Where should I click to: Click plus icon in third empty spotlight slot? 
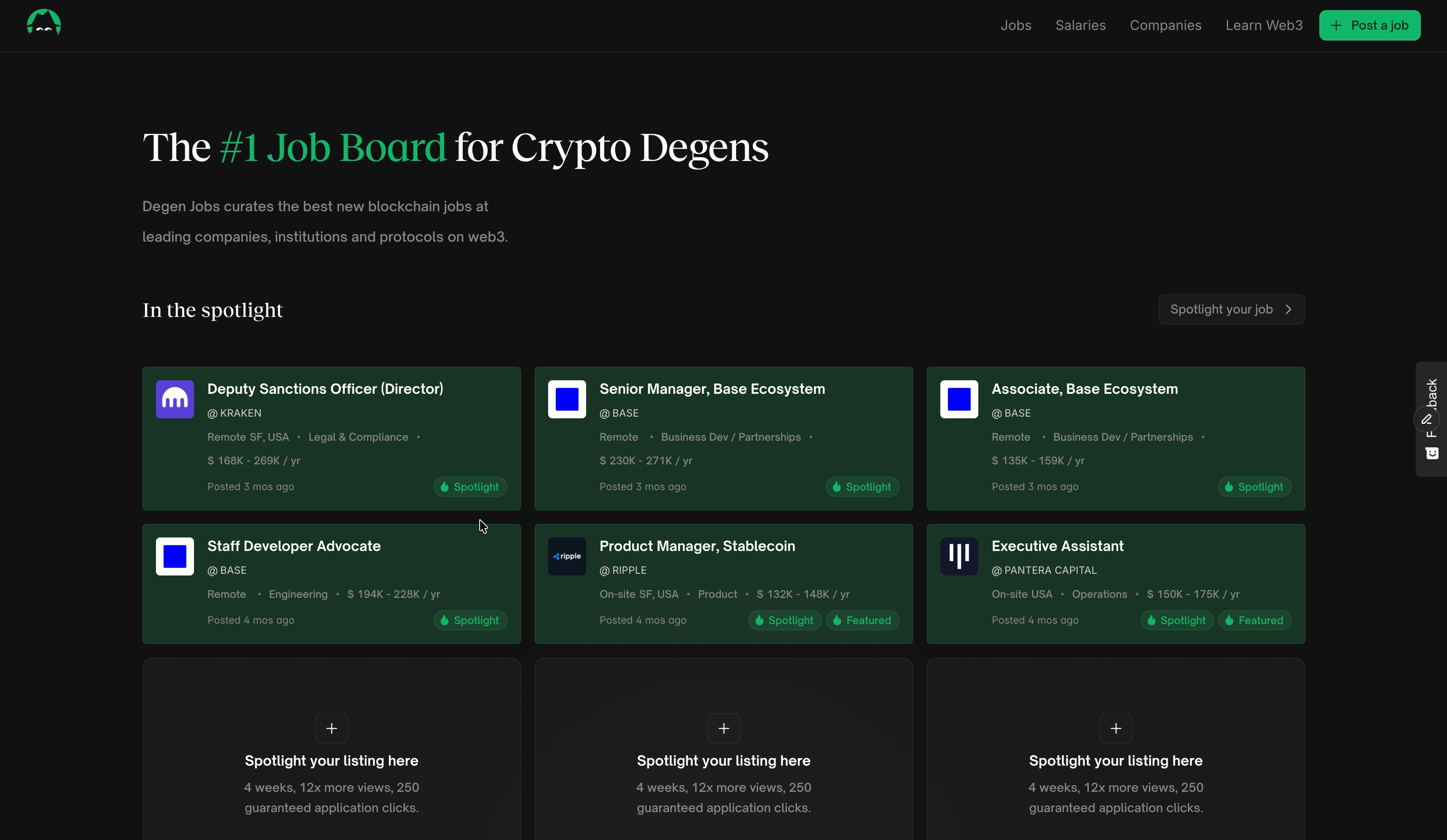pos(1115,728)
